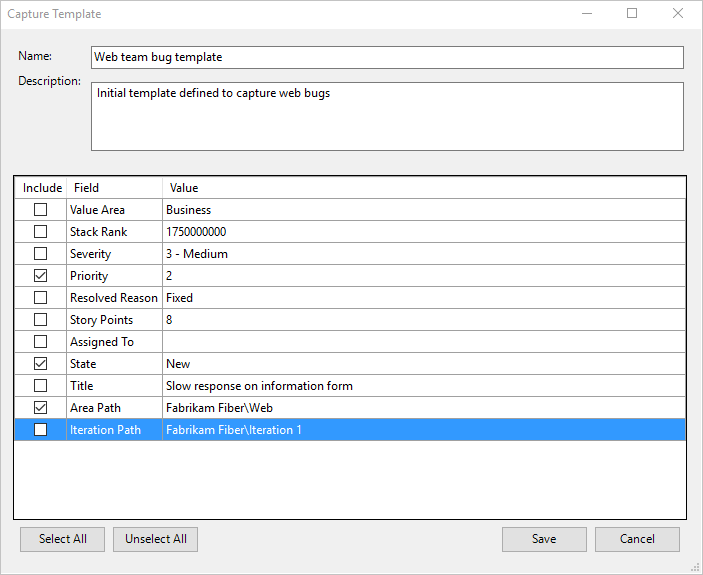This screenshot has height=575, width=703.
Task: Check the Stack Rank include checkbox
Action: coord(40,231)
